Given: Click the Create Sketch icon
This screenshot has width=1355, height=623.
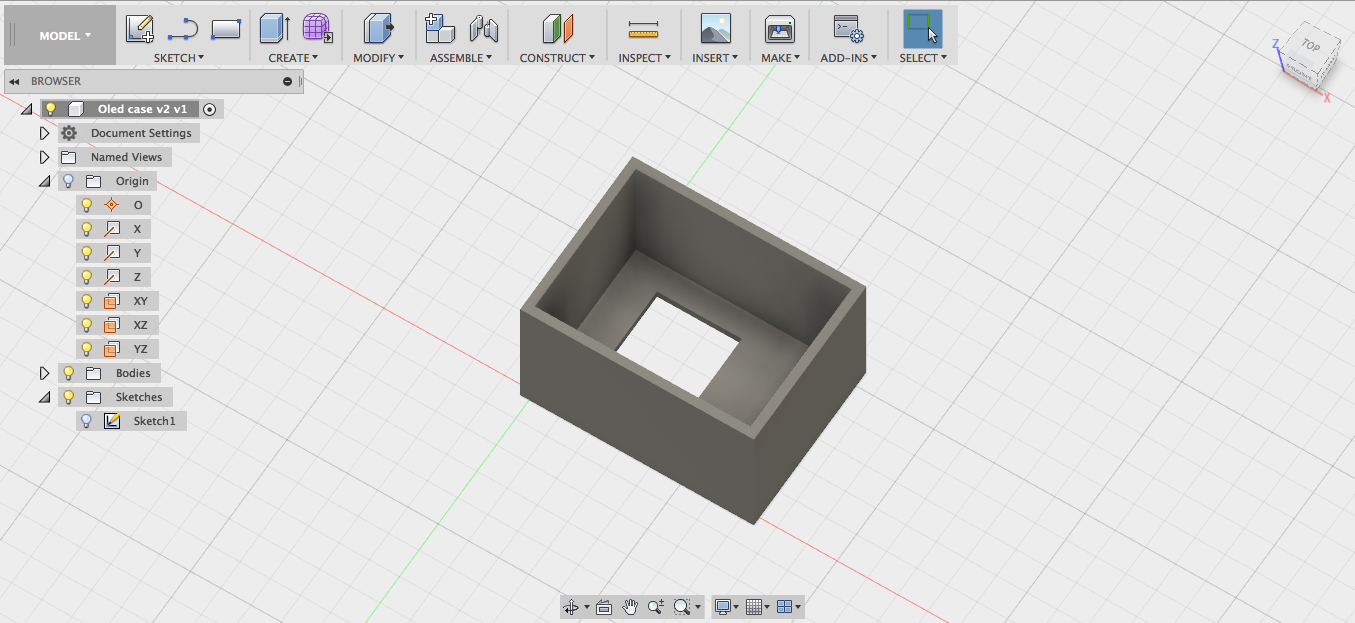Looking at the screenshot, I should (x=140, y=29).
